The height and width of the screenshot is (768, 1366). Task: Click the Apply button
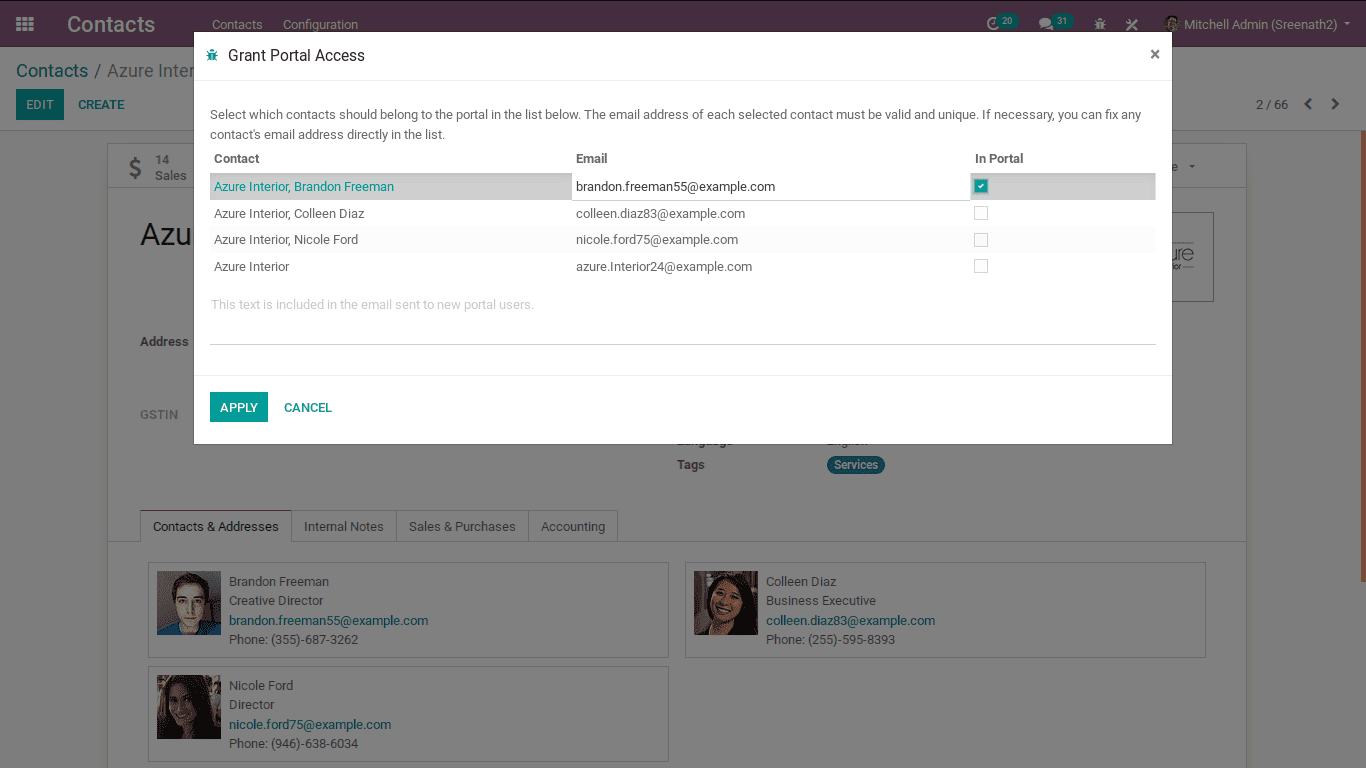[x=239, y=407]
